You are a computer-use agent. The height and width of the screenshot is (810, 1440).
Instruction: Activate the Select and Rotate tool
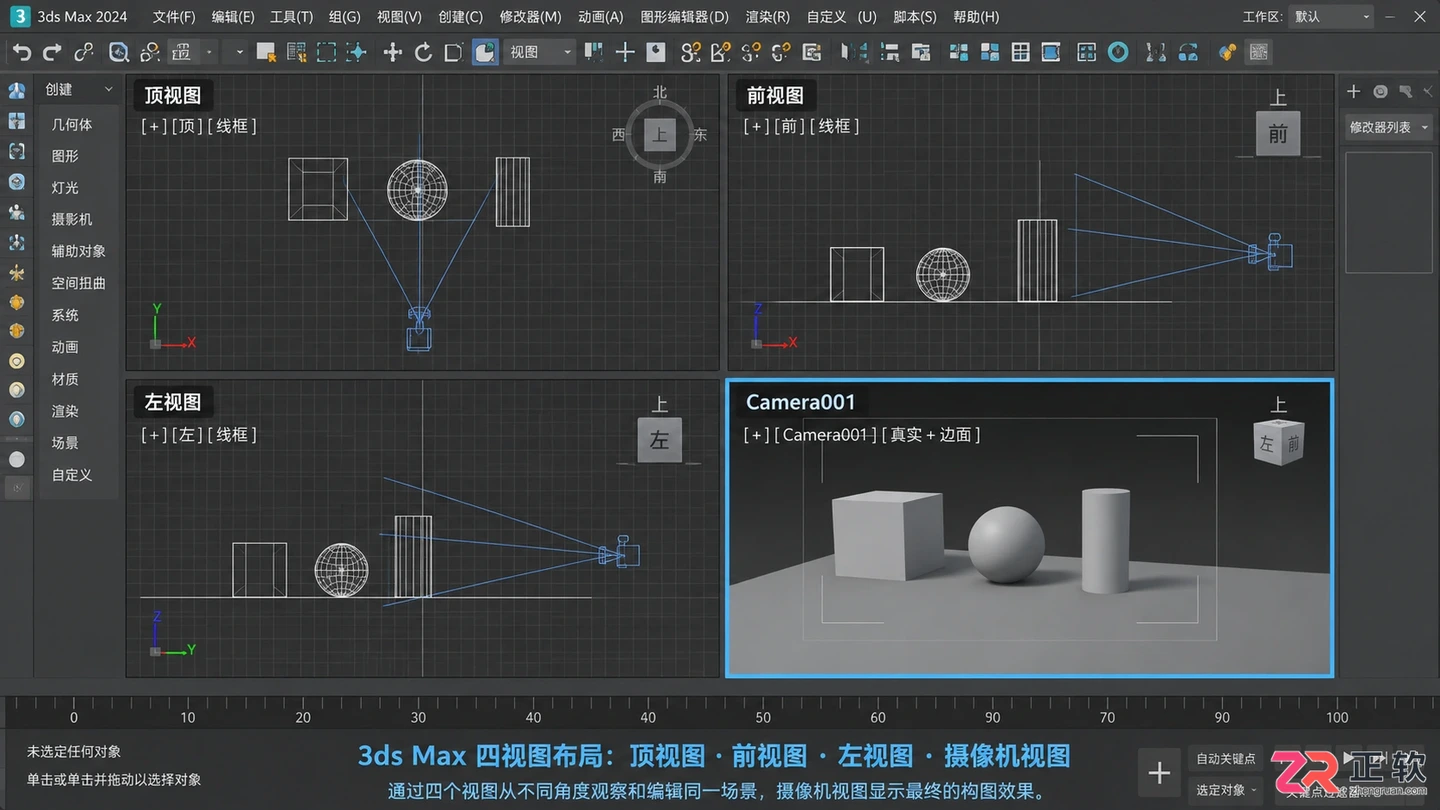[x=423, y=52]
